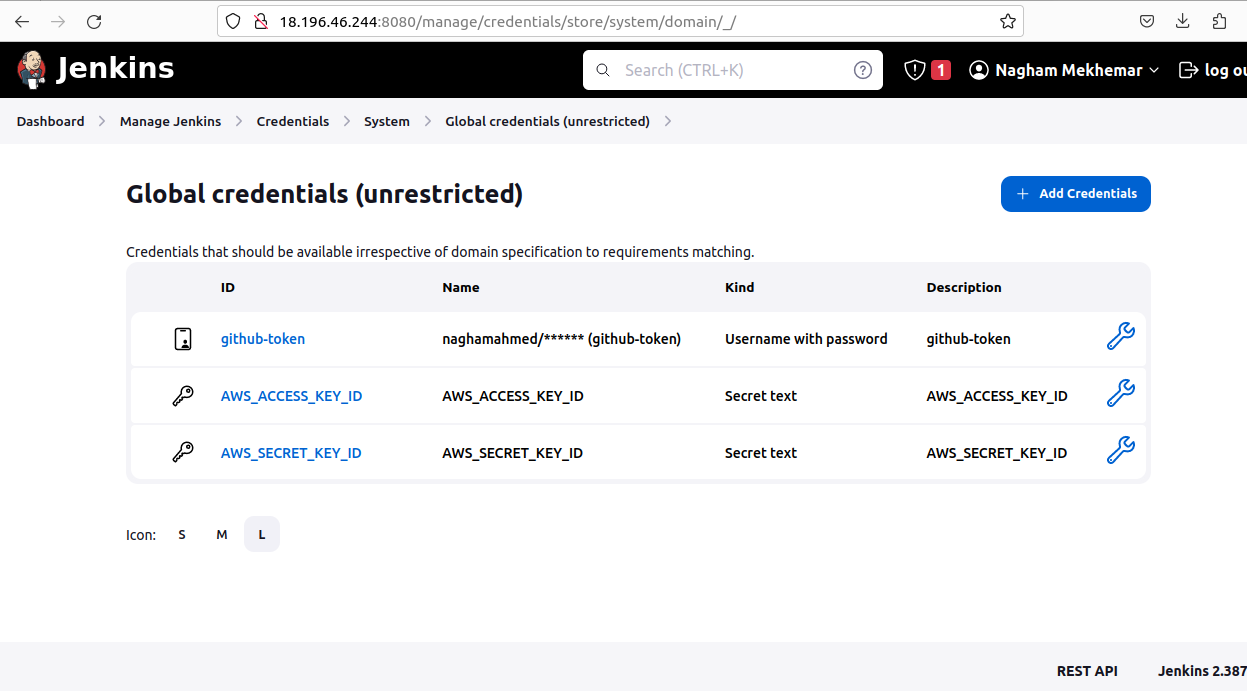The image size is (1247, 691).
Task: Click the log out link text
Action: [1225, 70]
